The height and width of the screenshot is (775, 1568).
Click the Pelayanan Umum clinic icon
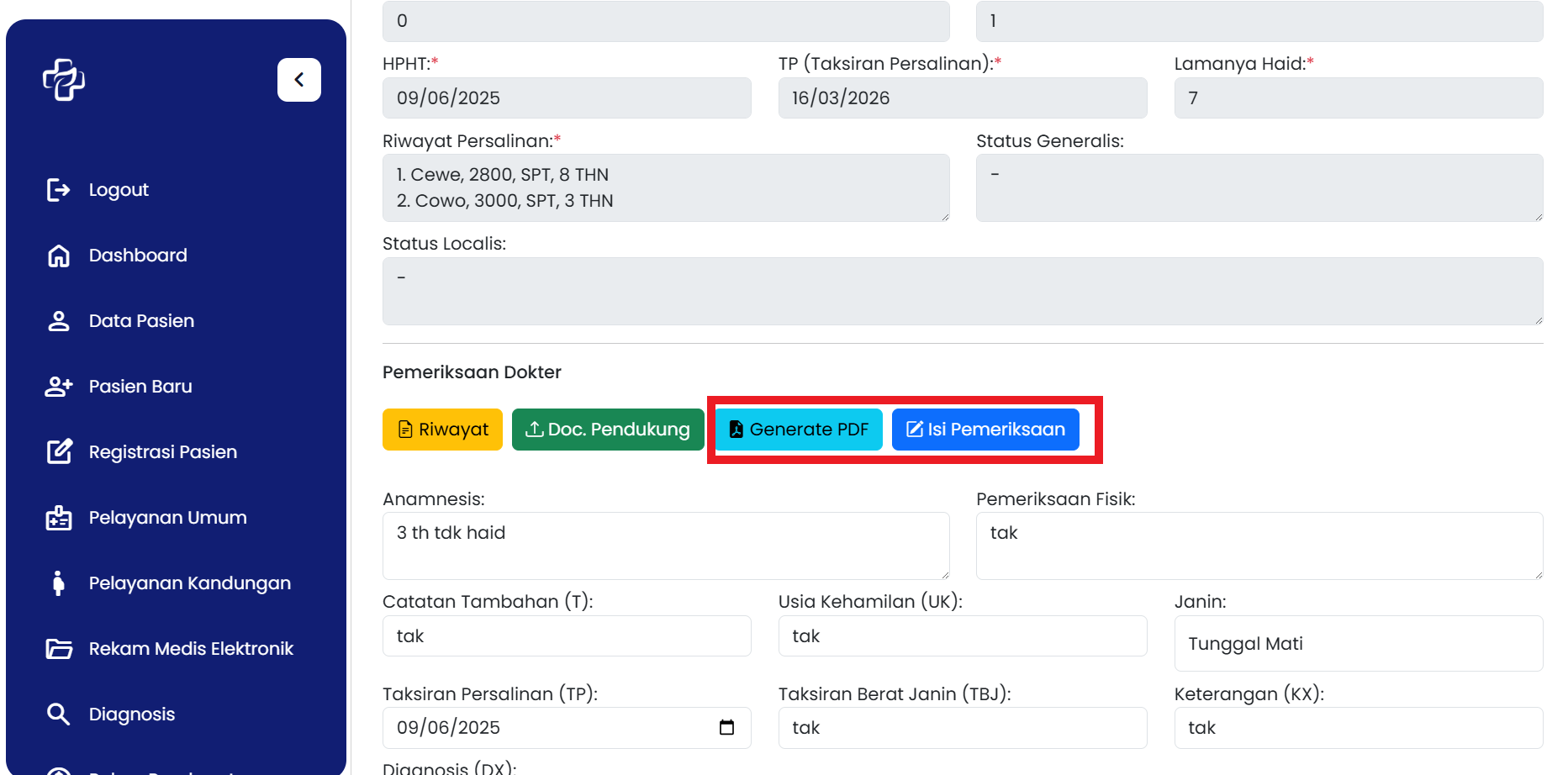pos(58,518)
